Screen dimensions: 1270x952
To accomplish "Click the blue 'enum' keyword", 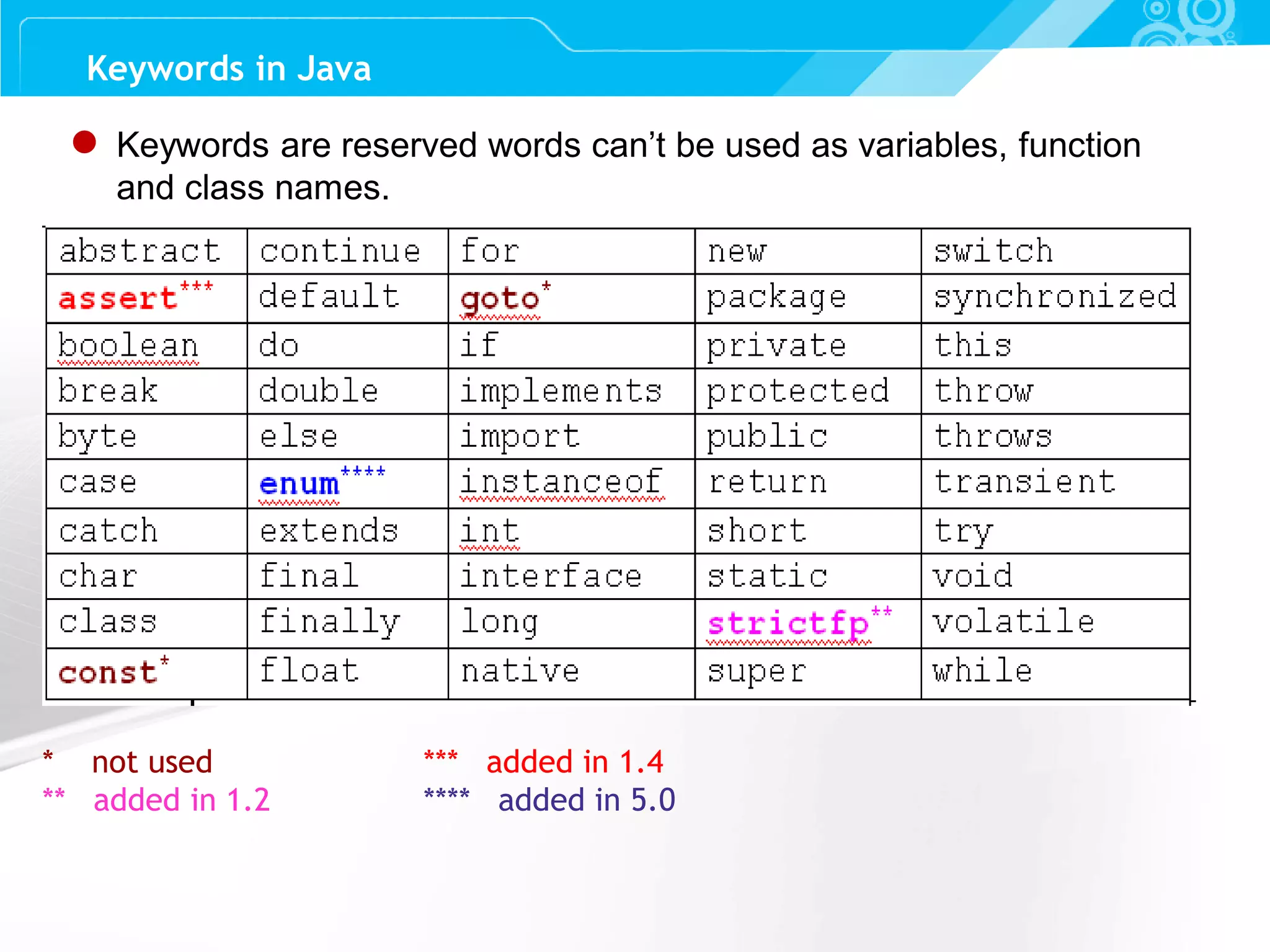I will 300,484.
